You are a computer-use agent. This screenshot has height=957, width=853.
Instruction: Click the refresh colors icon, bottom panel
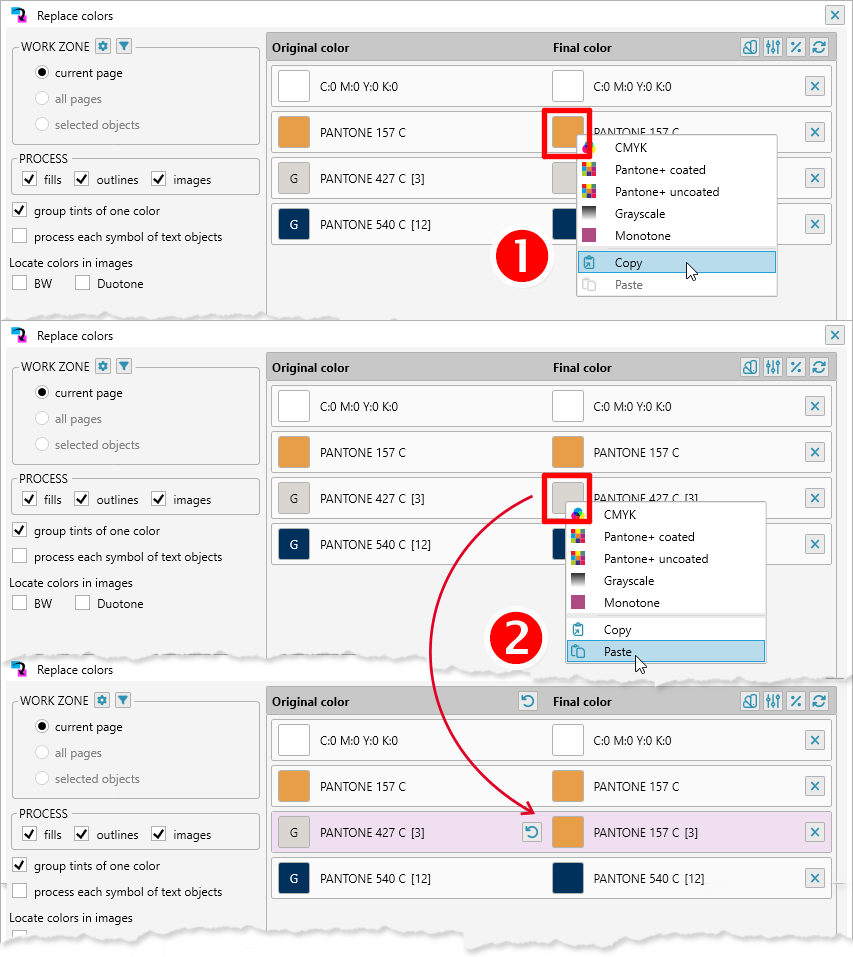coord(819,701)
